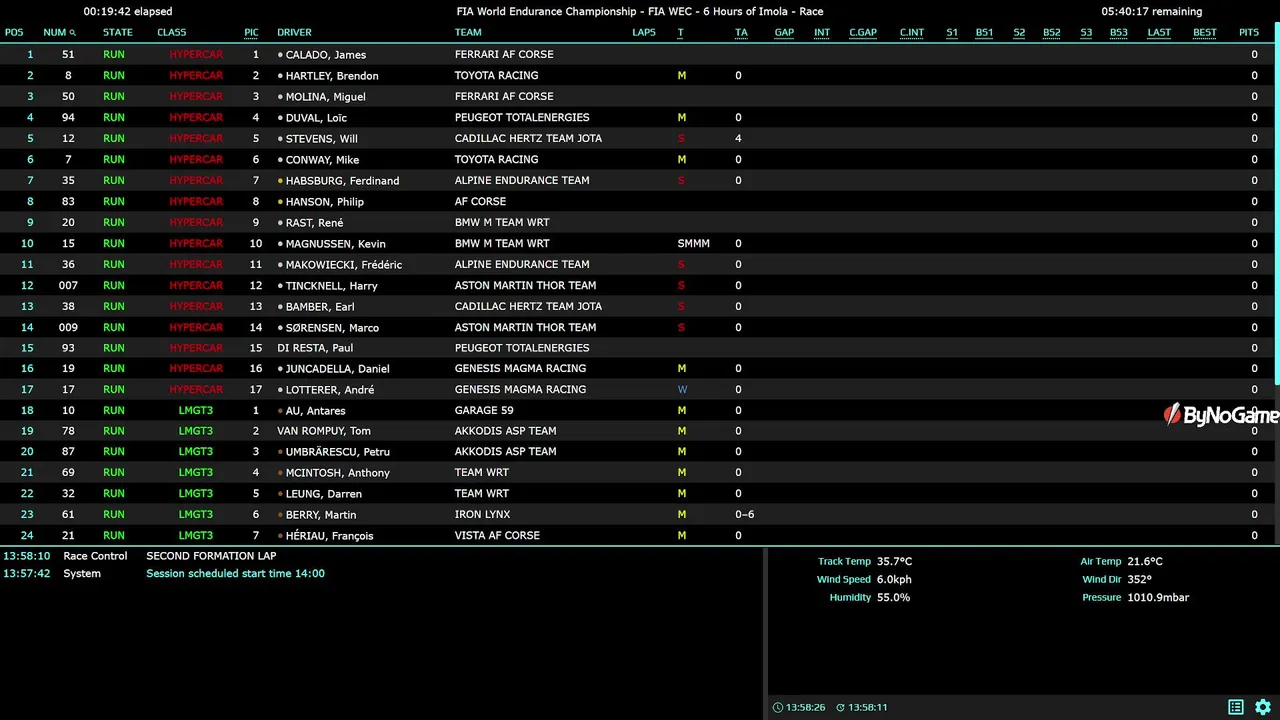Click the S3 column header
This screenshot has height=720, width=1280.
pos(1086,33)
